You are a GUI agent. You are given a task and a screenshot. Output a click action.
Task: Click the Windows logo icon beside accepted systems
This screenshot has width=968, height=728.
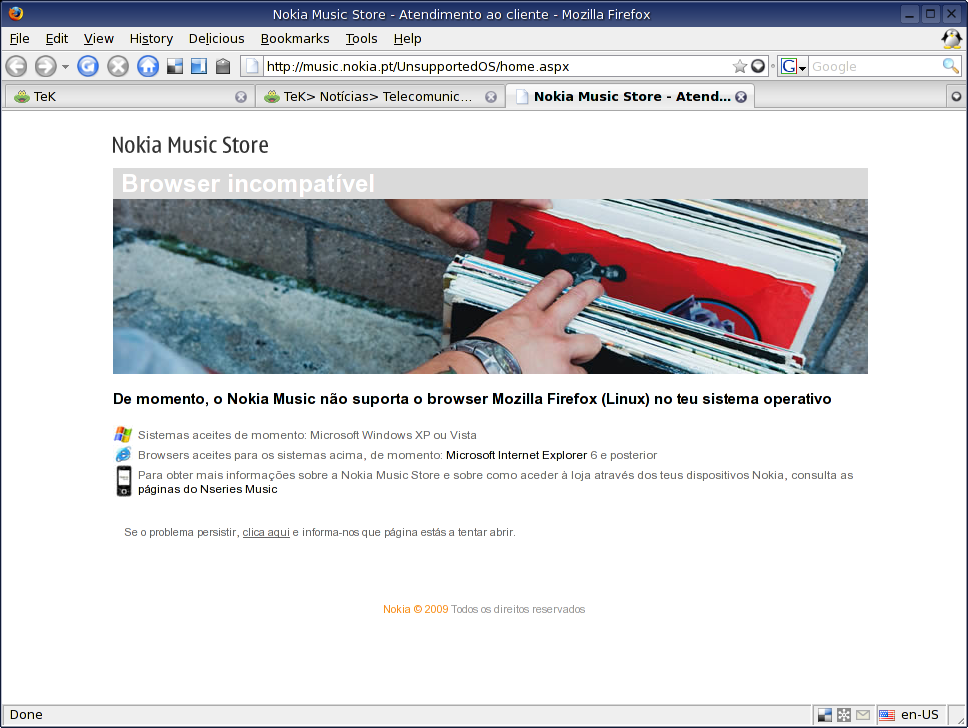coord(123,434)
